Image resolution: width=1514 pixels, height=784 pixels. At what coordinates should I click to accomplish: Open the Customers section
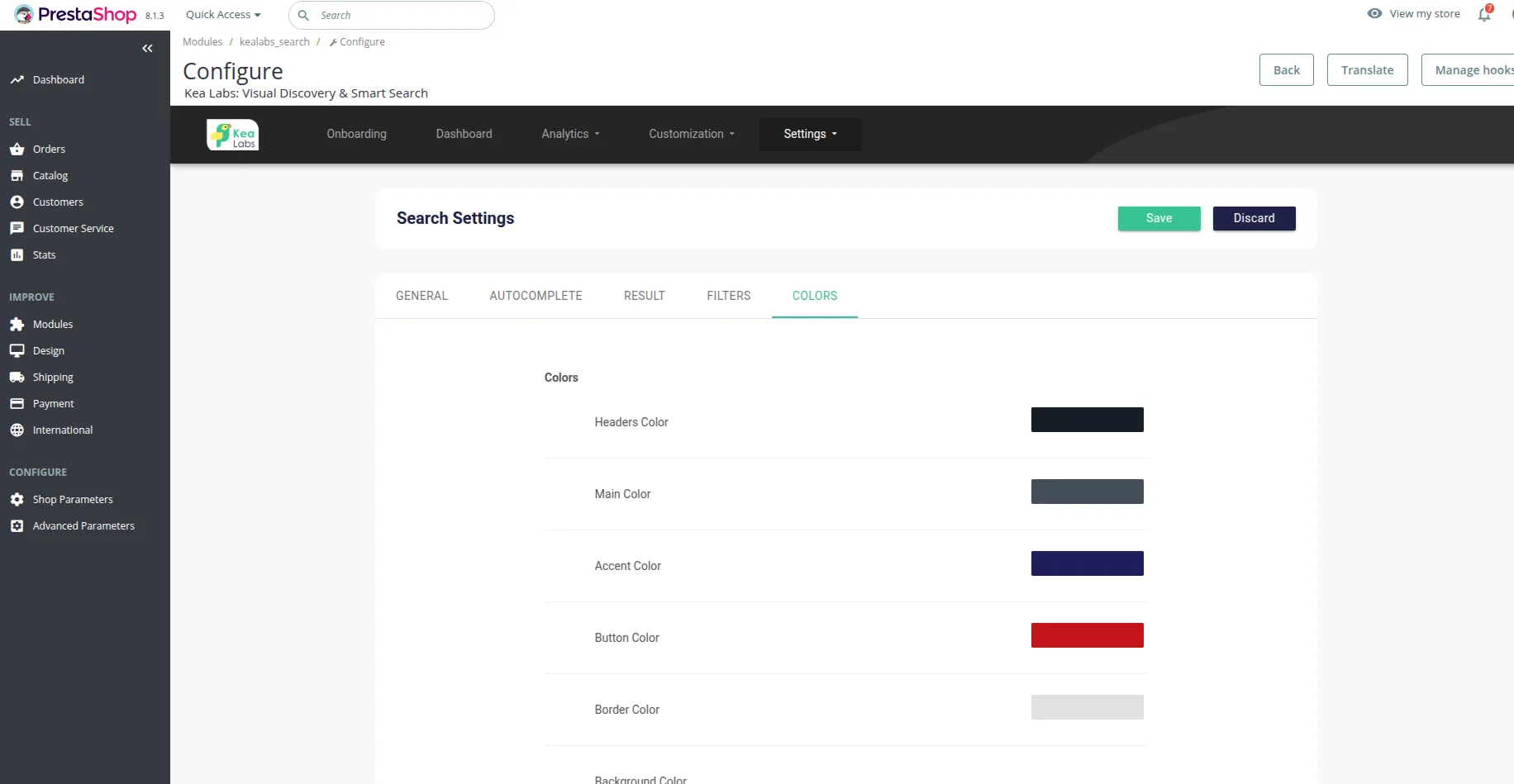pyautogui.click(x=58, y=202)
